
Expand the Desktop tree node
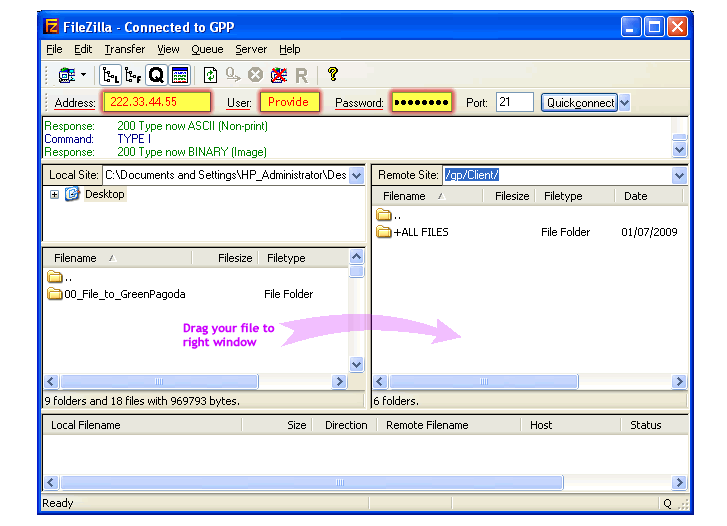(x=54, y=195)
